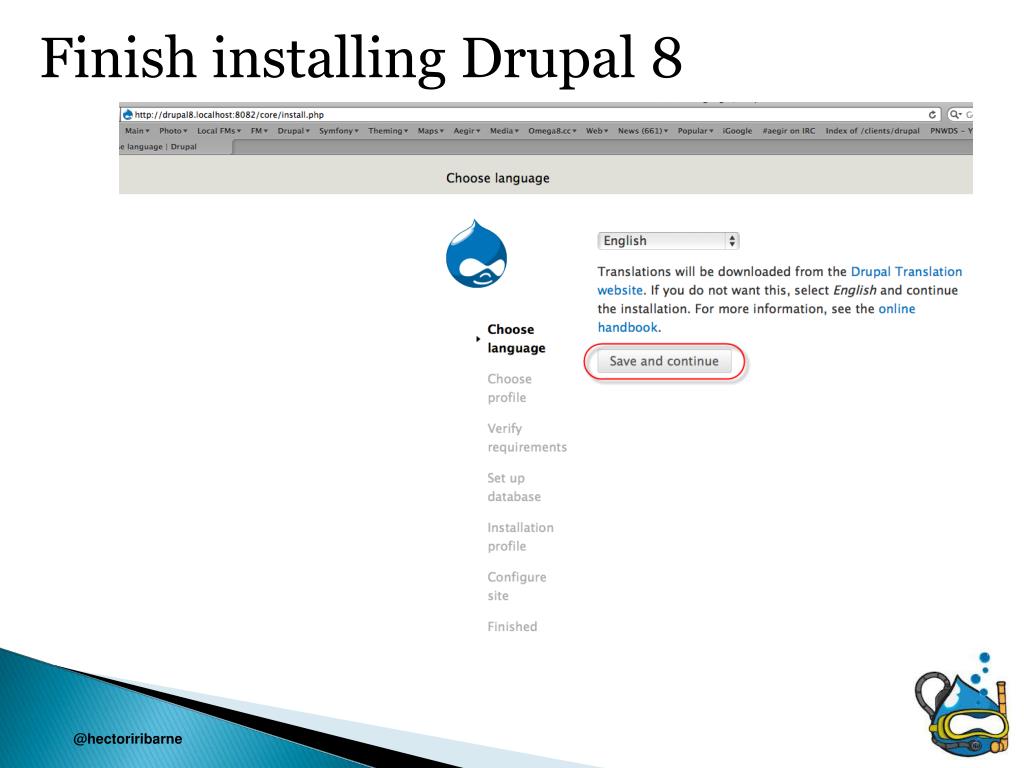
Task: Open the Omega8.cc bookmarks folder
Action: [552, 131]
